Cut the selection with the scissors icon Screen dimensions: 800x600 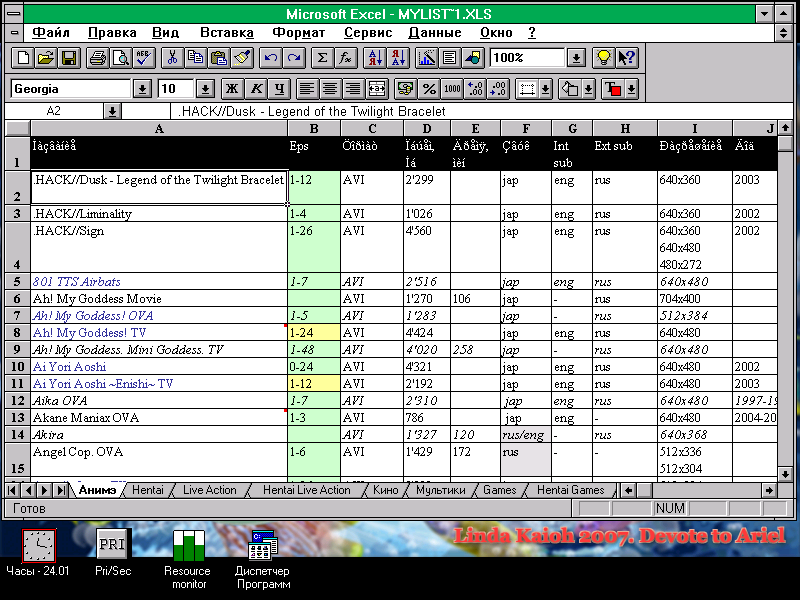pyautogui.click(x=172, y=58)
